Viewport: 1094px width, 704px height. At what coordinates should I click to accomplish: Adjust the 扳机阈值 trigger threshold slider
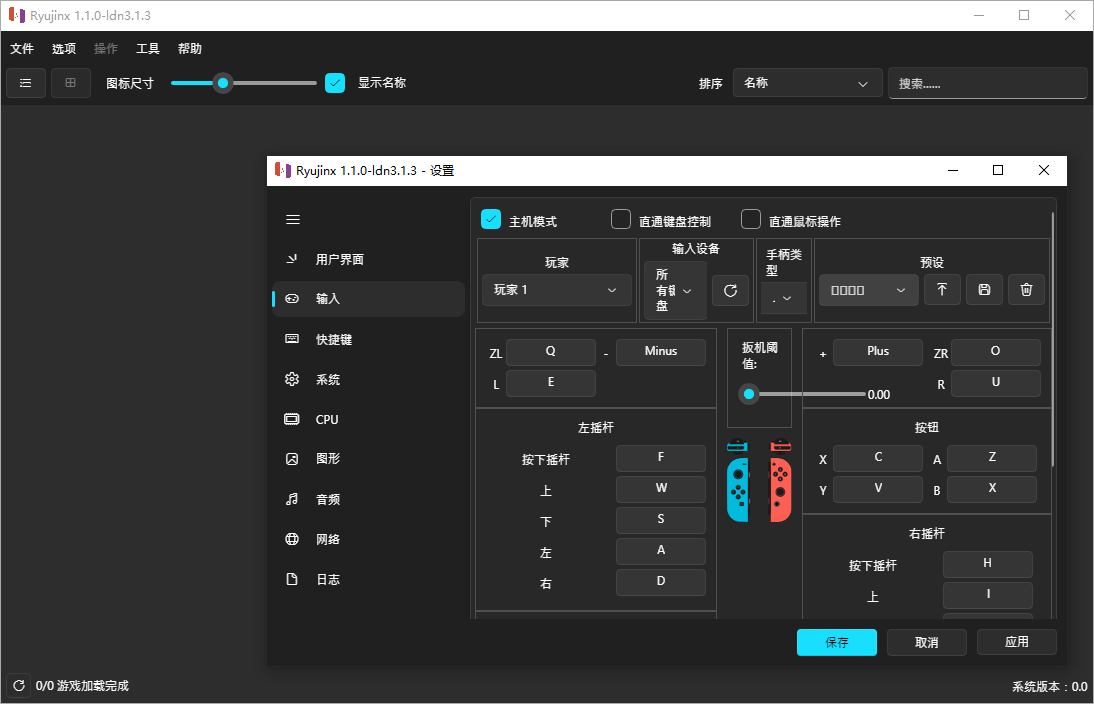tap(749, 394)
